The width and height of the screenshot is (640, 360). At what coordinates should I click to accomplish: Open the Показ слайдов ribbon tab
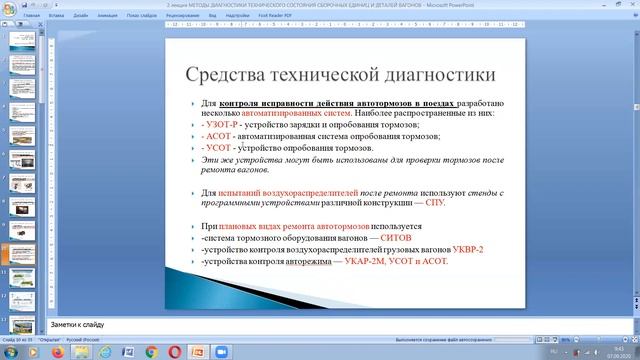[141, 16]
